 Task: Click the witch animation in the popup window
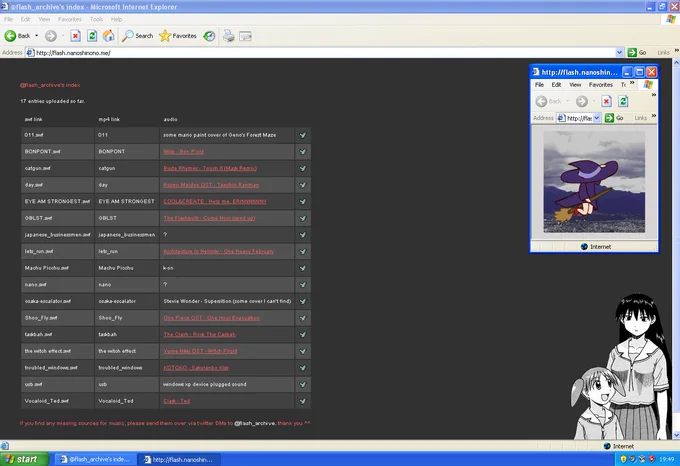click(594, 182)
